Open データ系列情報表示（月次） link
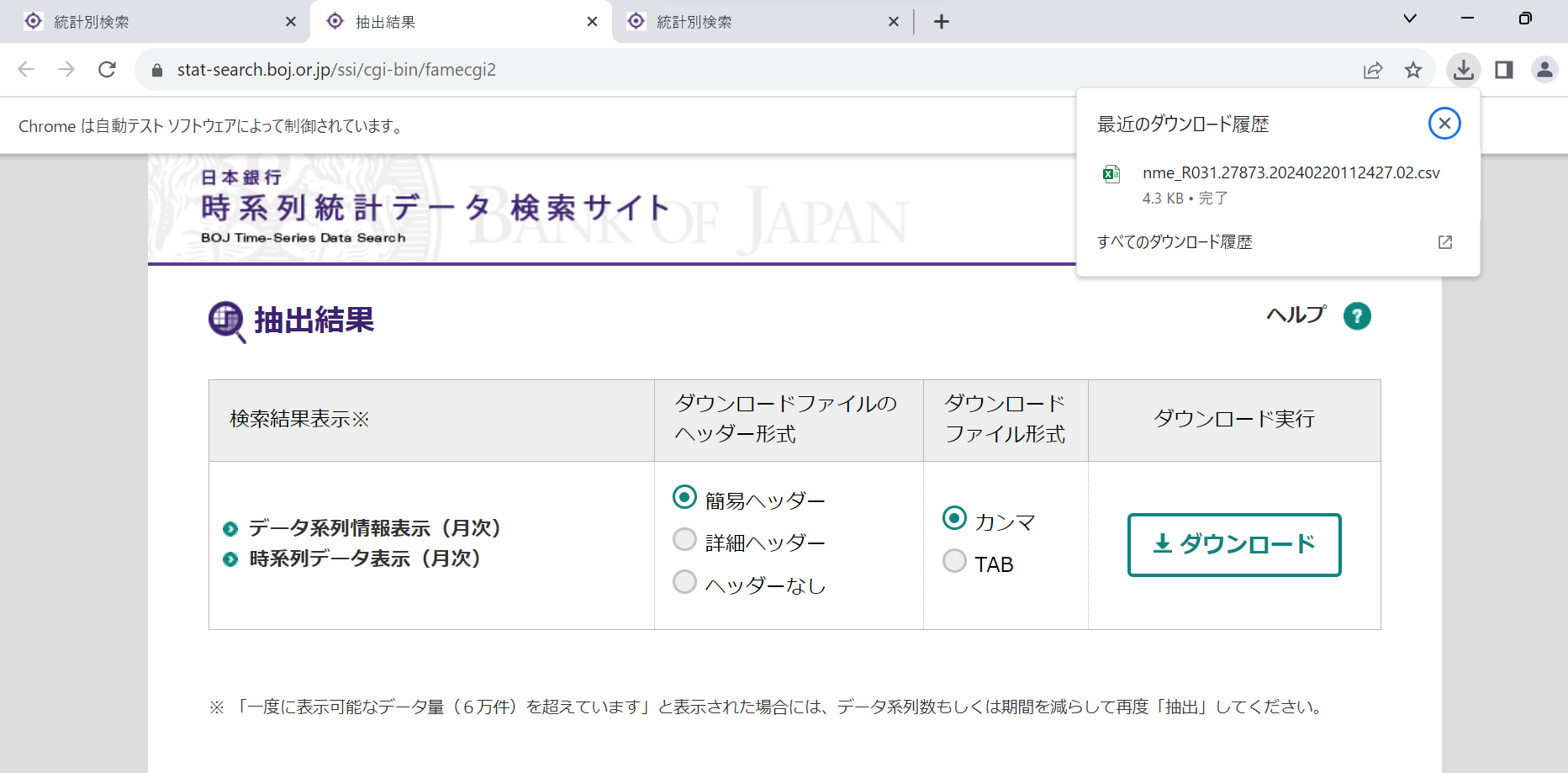This screenshot has width=1568, height=773. 375,528
